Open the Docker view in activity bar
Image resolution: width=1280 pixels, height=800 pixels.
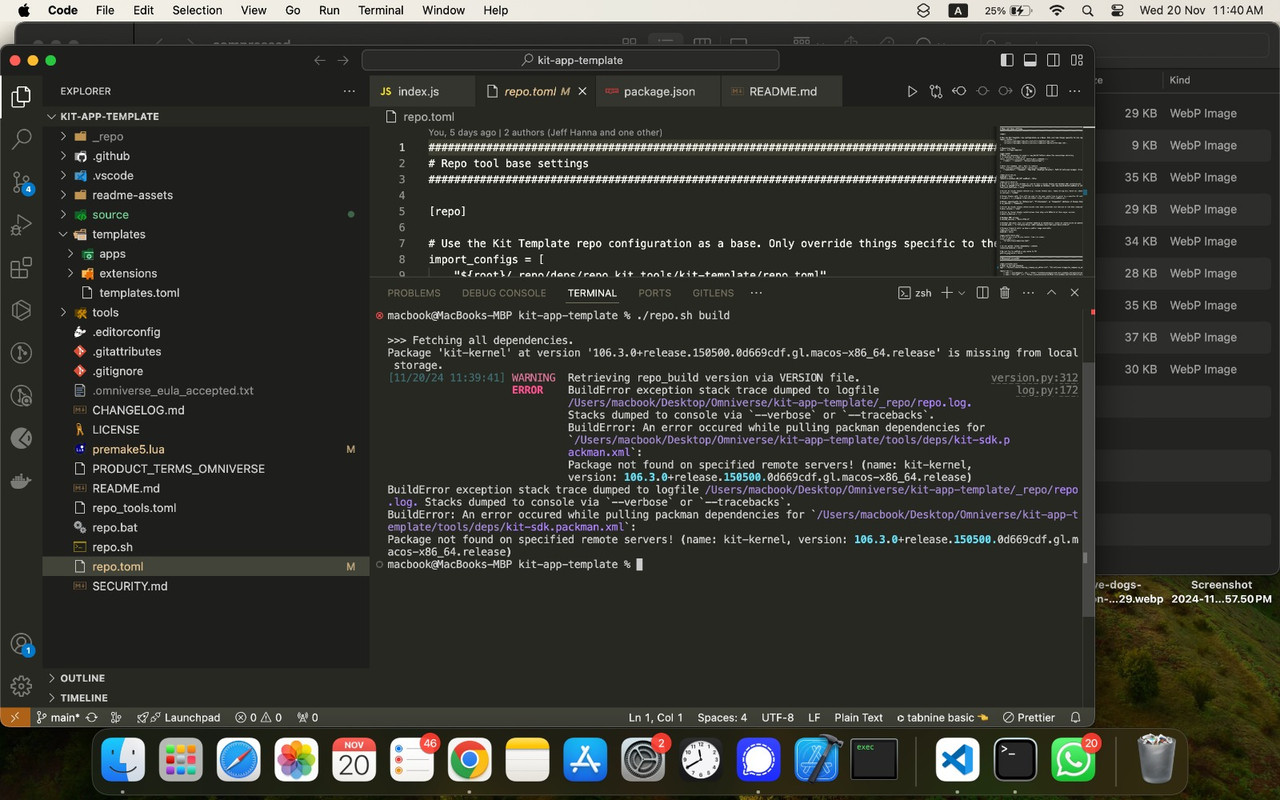(x=21, y=481)
